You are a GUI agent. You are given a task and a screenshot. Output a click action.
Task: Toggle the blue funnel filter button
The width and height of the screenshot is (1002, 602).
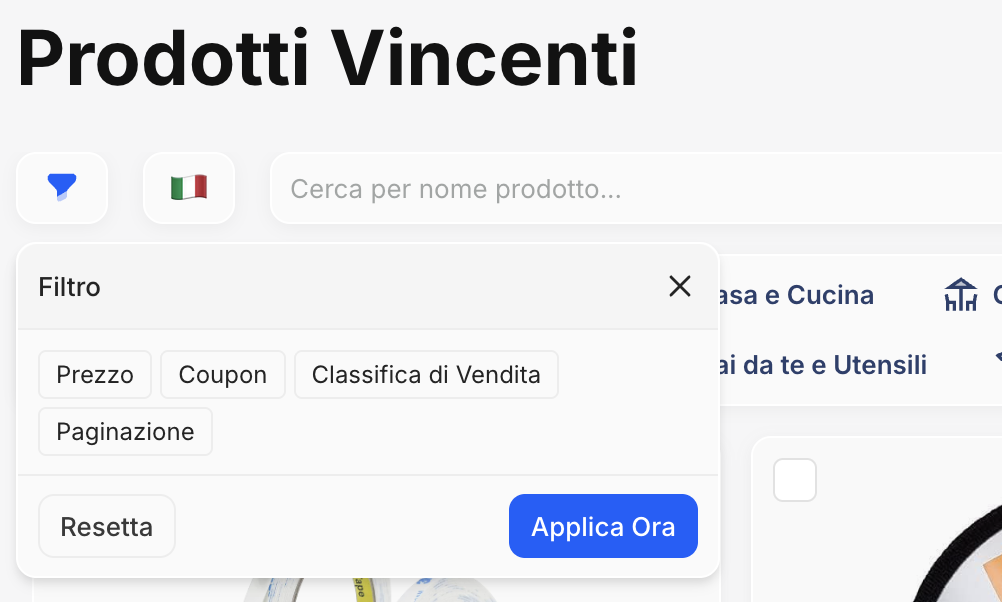[x=61, y=187]
